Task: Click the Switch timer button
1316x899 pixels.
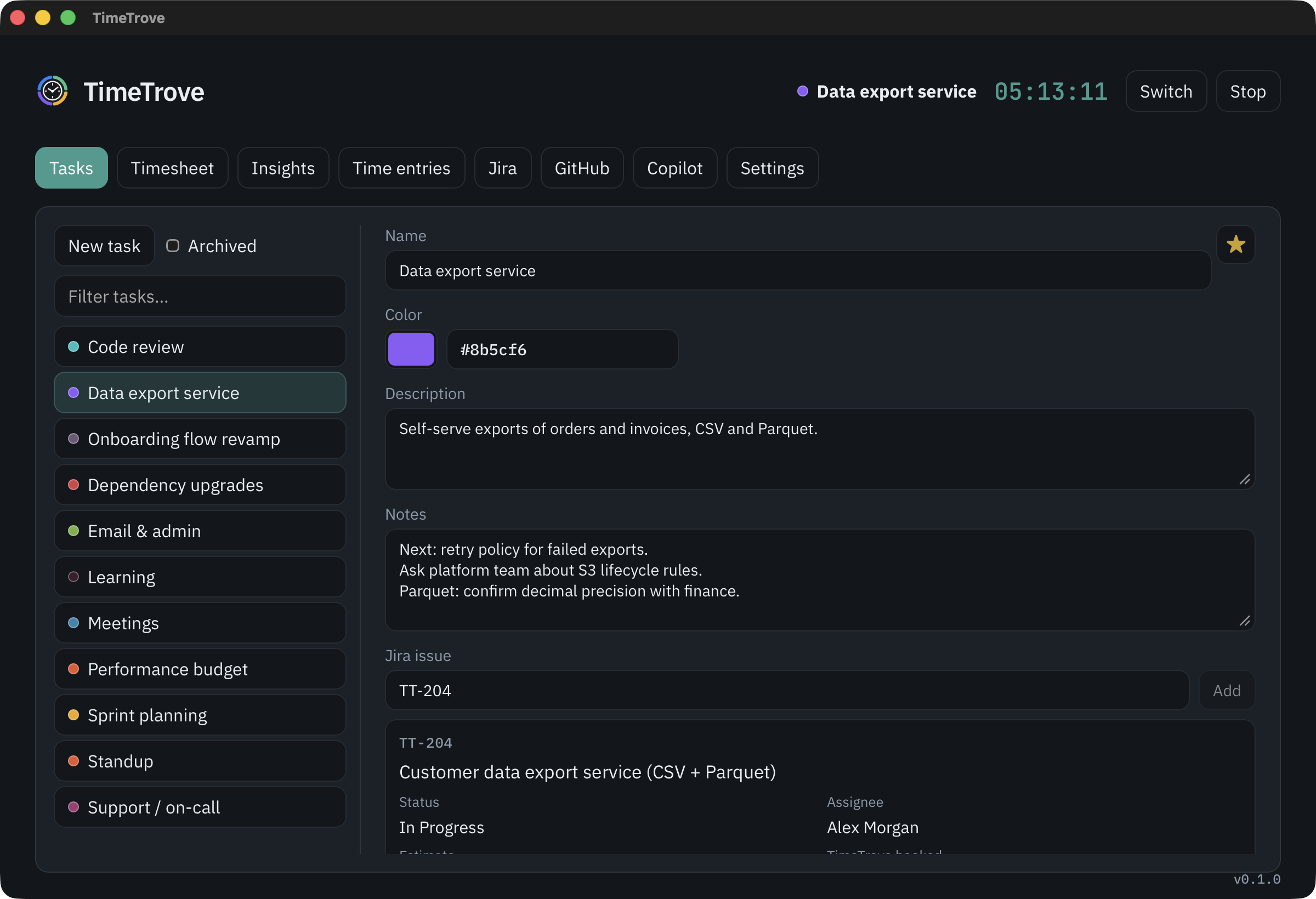Action: click(x=1166, y=91)
